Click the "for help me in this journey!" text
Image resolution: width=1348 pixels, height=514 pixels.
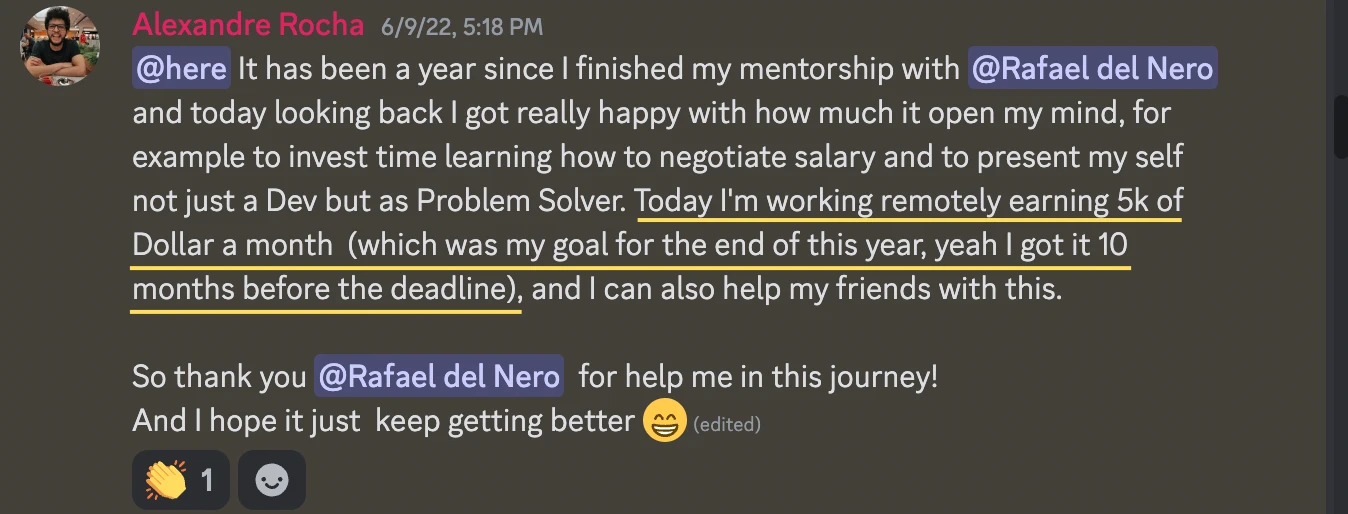(x=757, y=377)
